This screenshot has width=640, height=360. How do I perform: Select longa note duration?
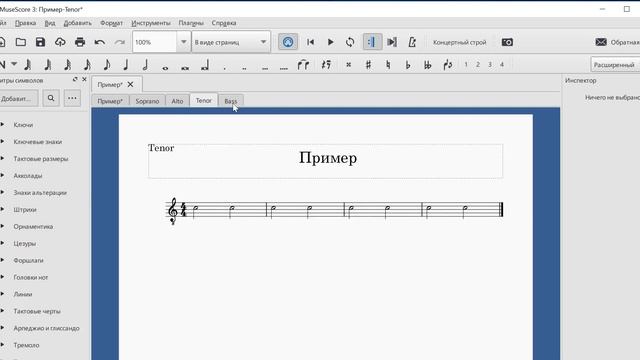point(205,65)
